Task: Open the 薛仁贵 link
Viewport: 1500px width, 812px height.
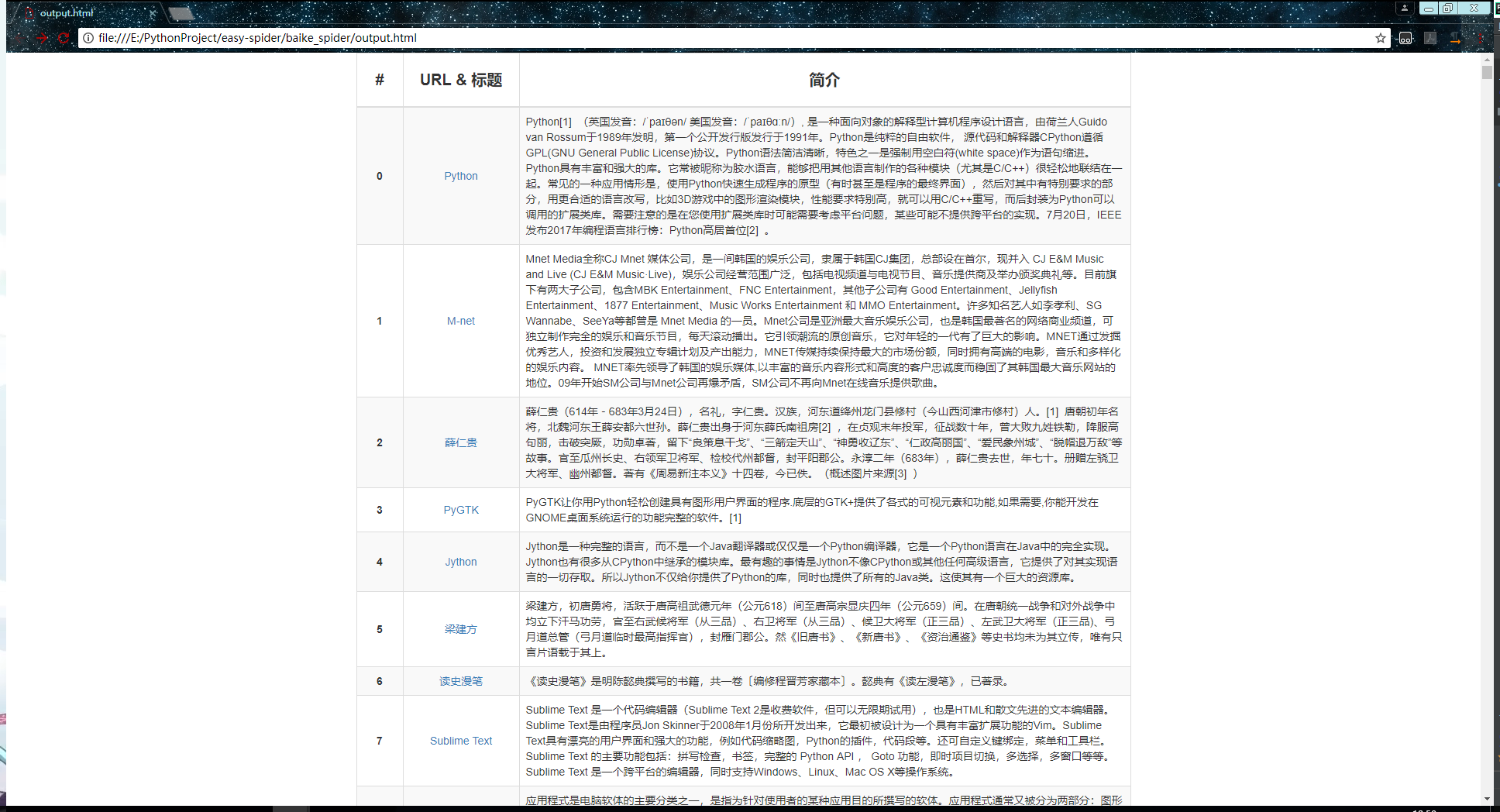Action: [461, 442]
